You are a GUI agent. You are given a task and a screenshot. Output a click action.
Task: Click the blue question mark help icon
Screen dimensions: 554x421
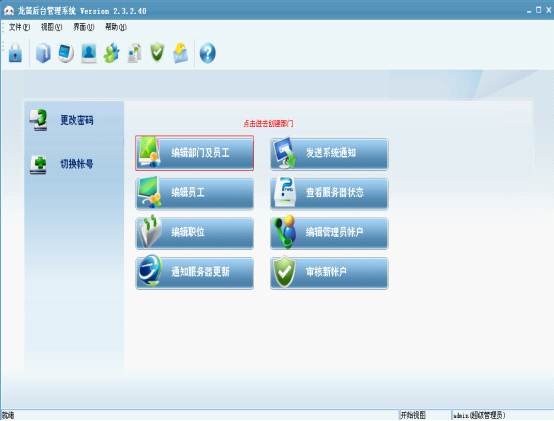(x=207, y=53)
